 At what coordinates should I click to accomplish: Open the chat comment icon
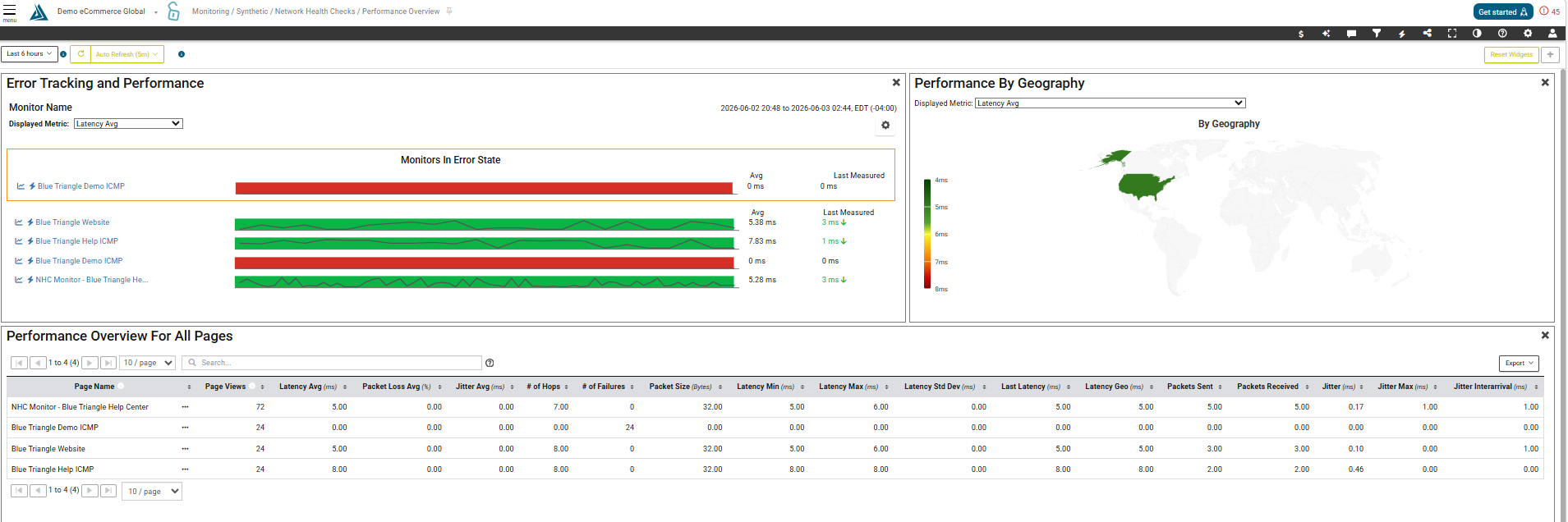(x=1351, y=34)
